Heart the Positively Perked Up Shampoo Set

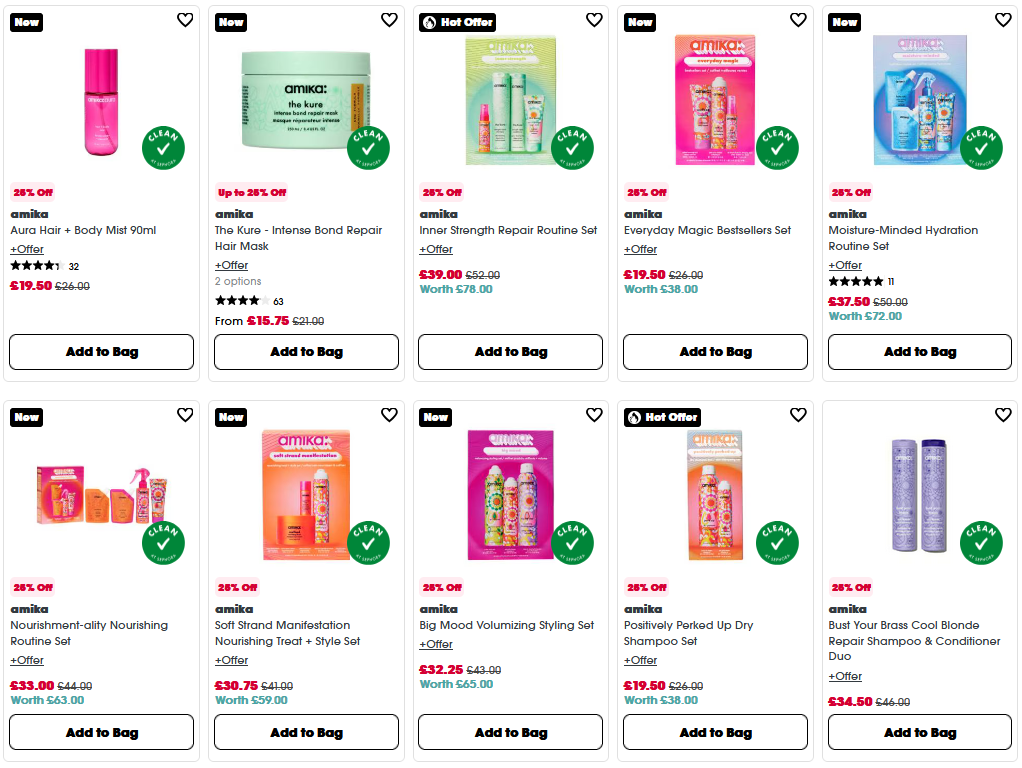(798, 415)
